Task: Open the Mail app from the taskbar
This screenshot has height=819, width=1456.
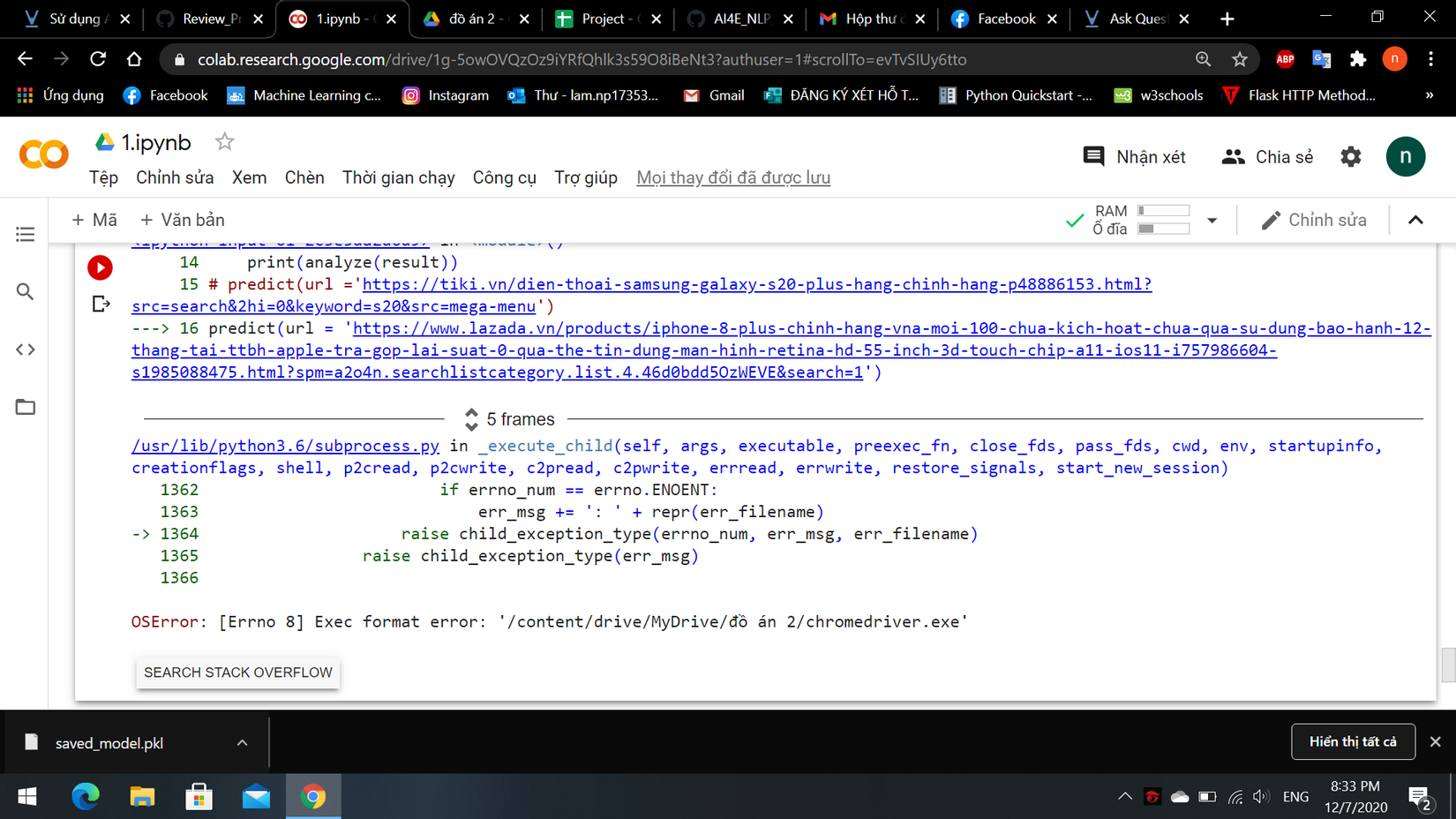Action: [x=256, y=797]
